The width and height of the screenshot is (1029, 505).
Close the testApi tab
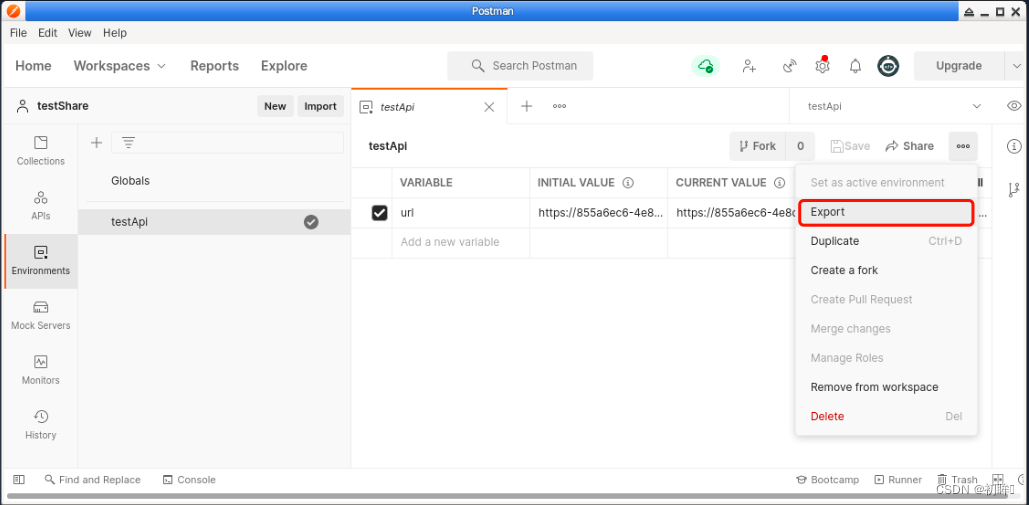tap(489, 107)
